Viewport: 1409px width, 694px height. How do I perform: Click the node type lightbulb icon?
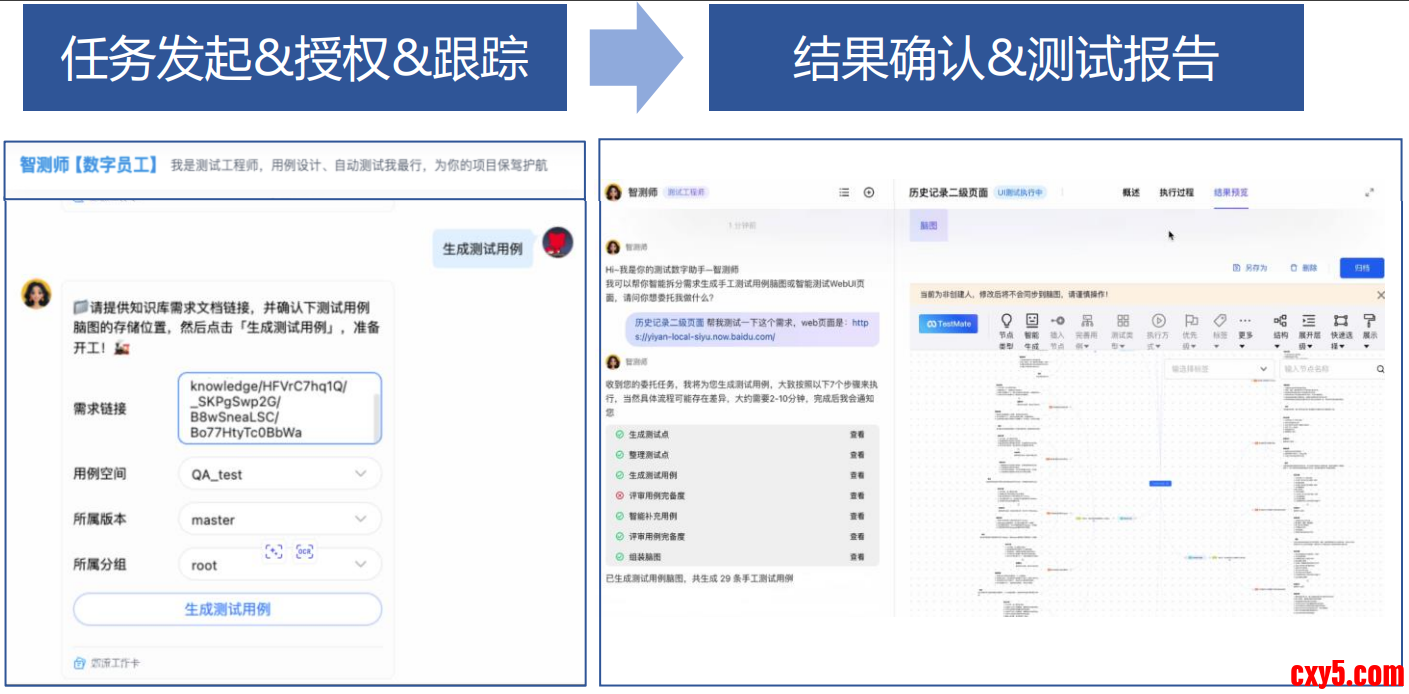pos(1006,321)
